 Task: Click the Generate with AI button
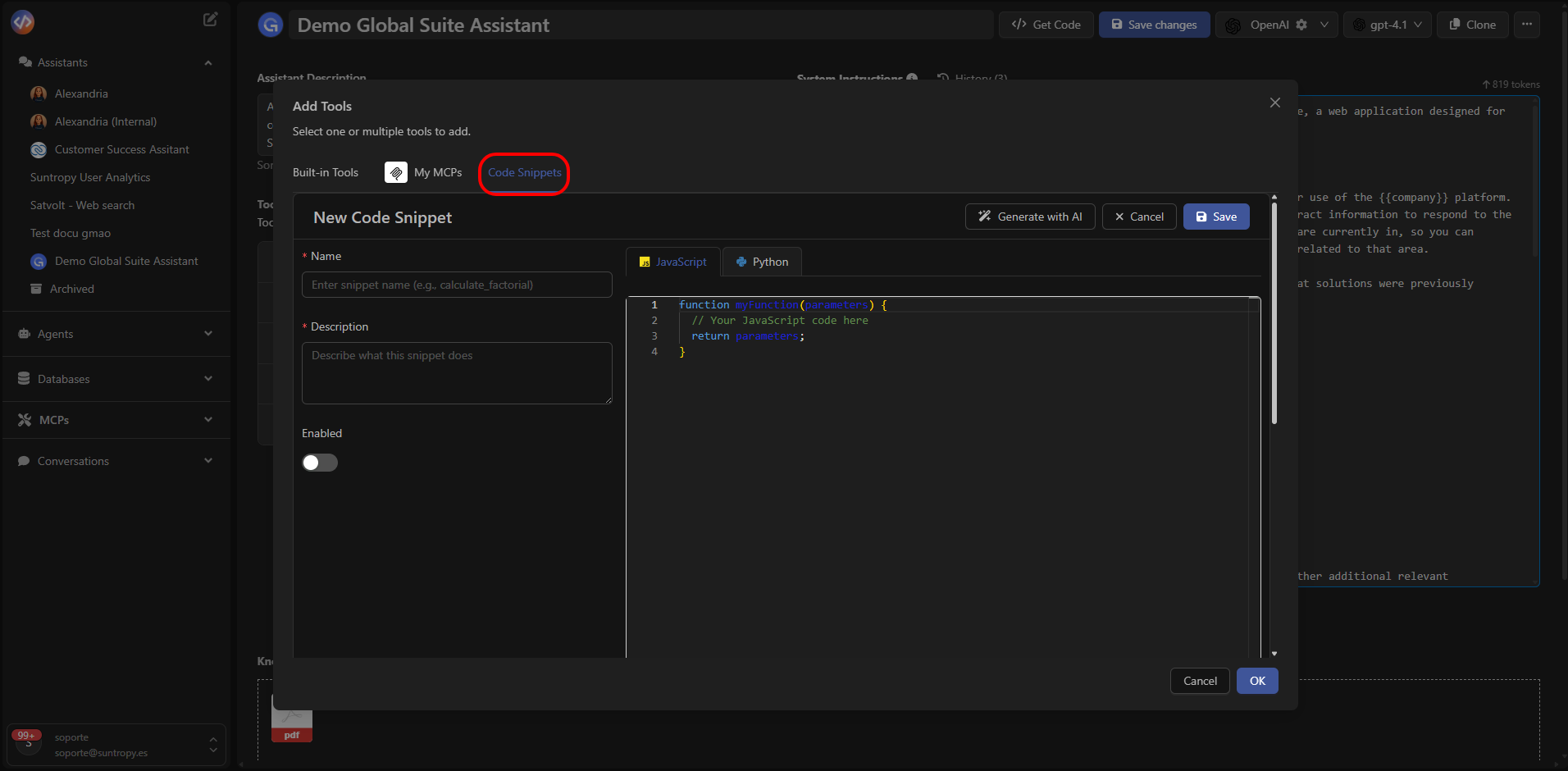tap(1030, 217)
